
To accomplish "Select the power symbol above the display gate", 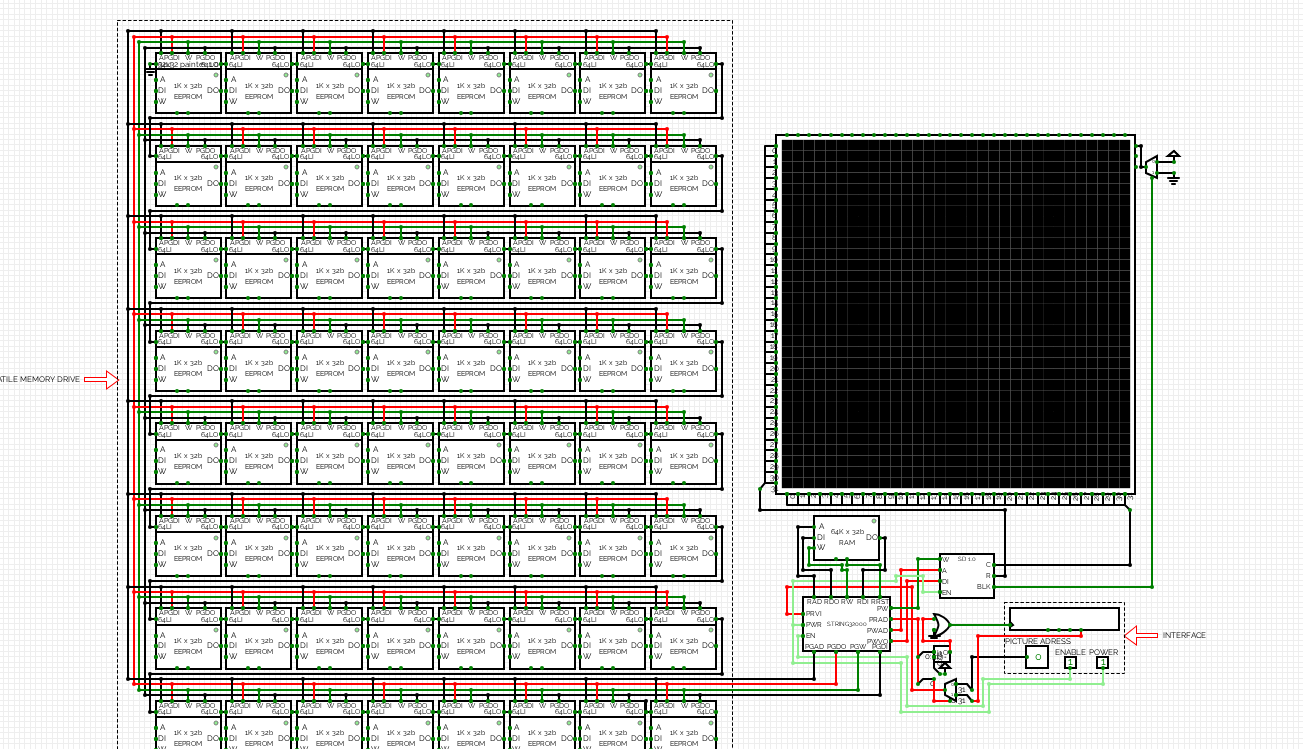I will pos(1173,156).
